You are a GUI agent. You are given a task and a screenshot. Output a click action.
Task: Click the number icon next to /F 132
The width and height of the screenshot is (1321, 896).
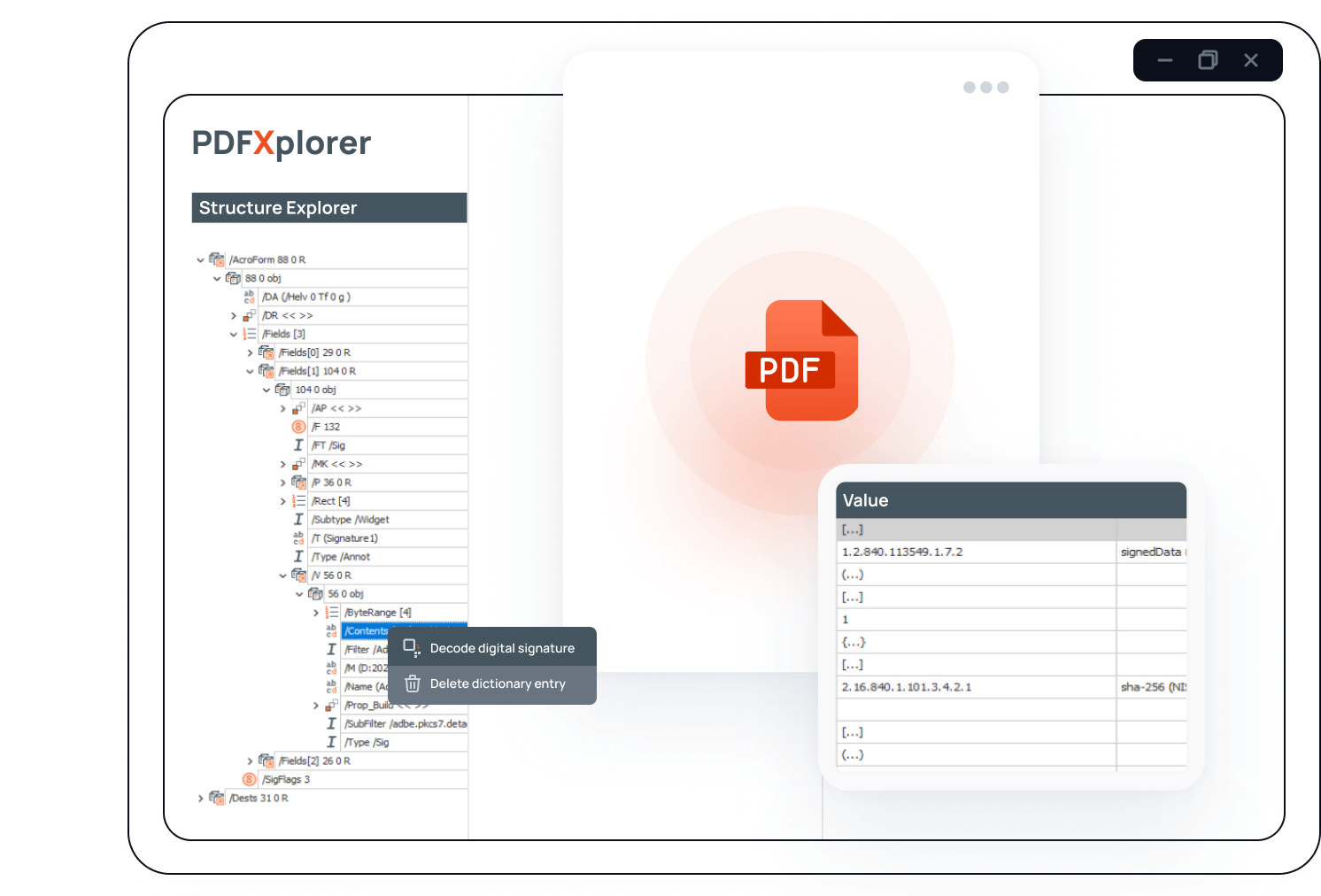298,427
